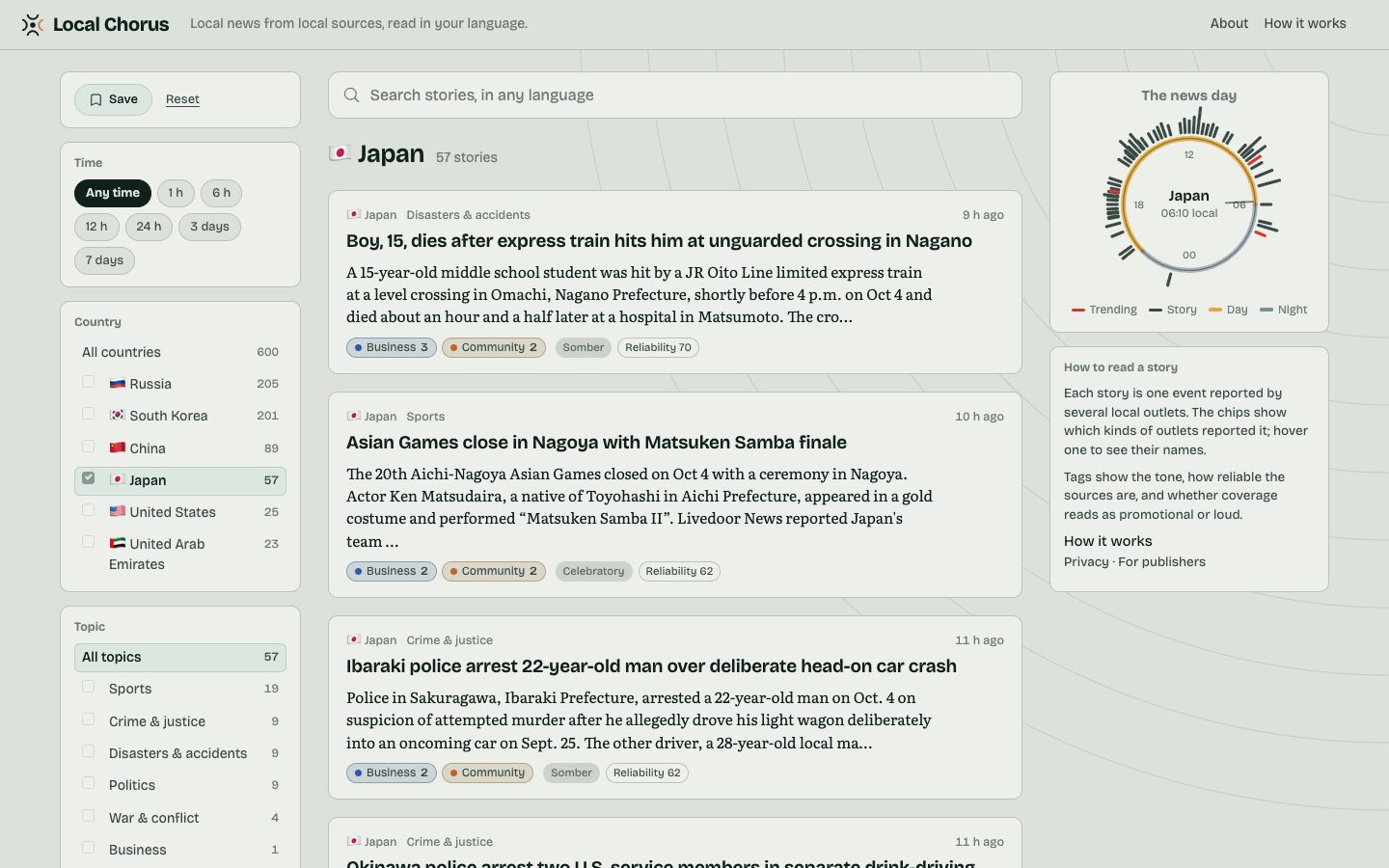Open the About page

point(1229,23)
